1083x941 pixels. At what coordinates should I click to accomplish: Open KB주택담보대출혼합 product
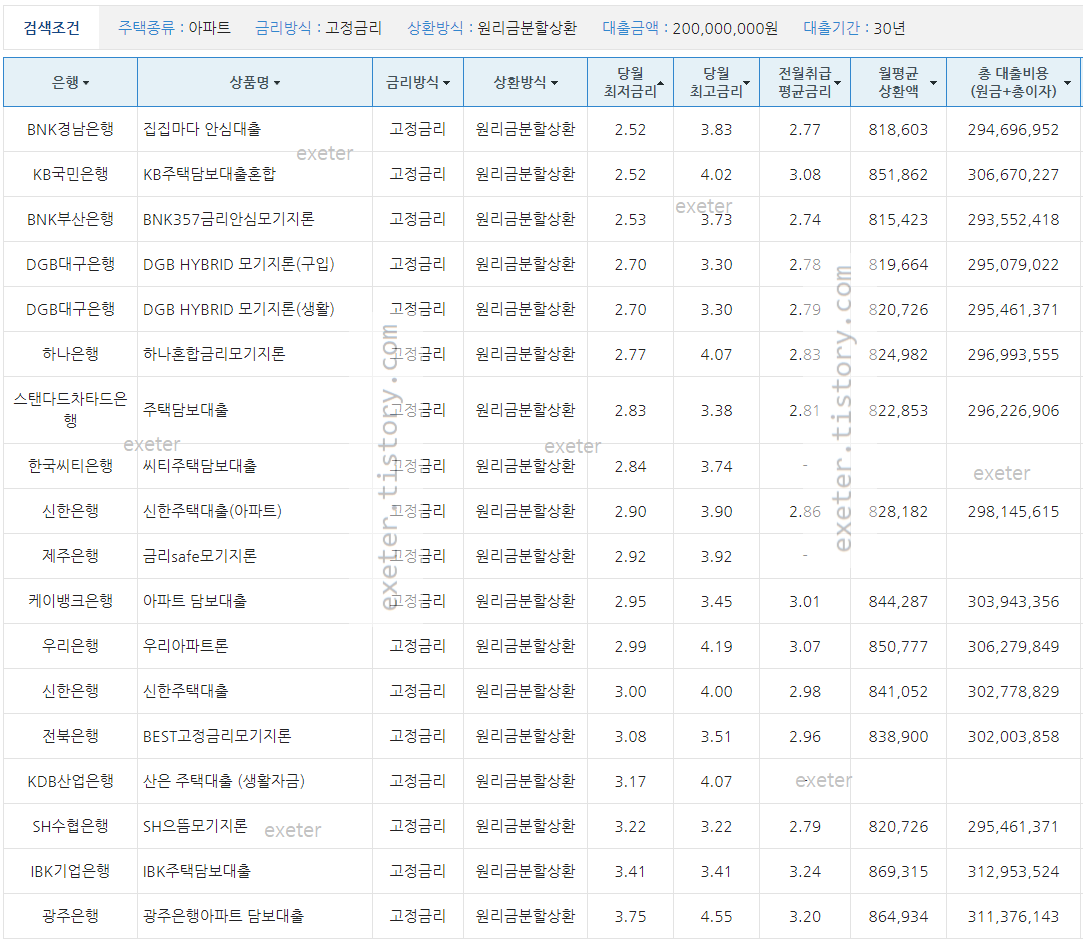pyautogui.click(x=209, y=174)
